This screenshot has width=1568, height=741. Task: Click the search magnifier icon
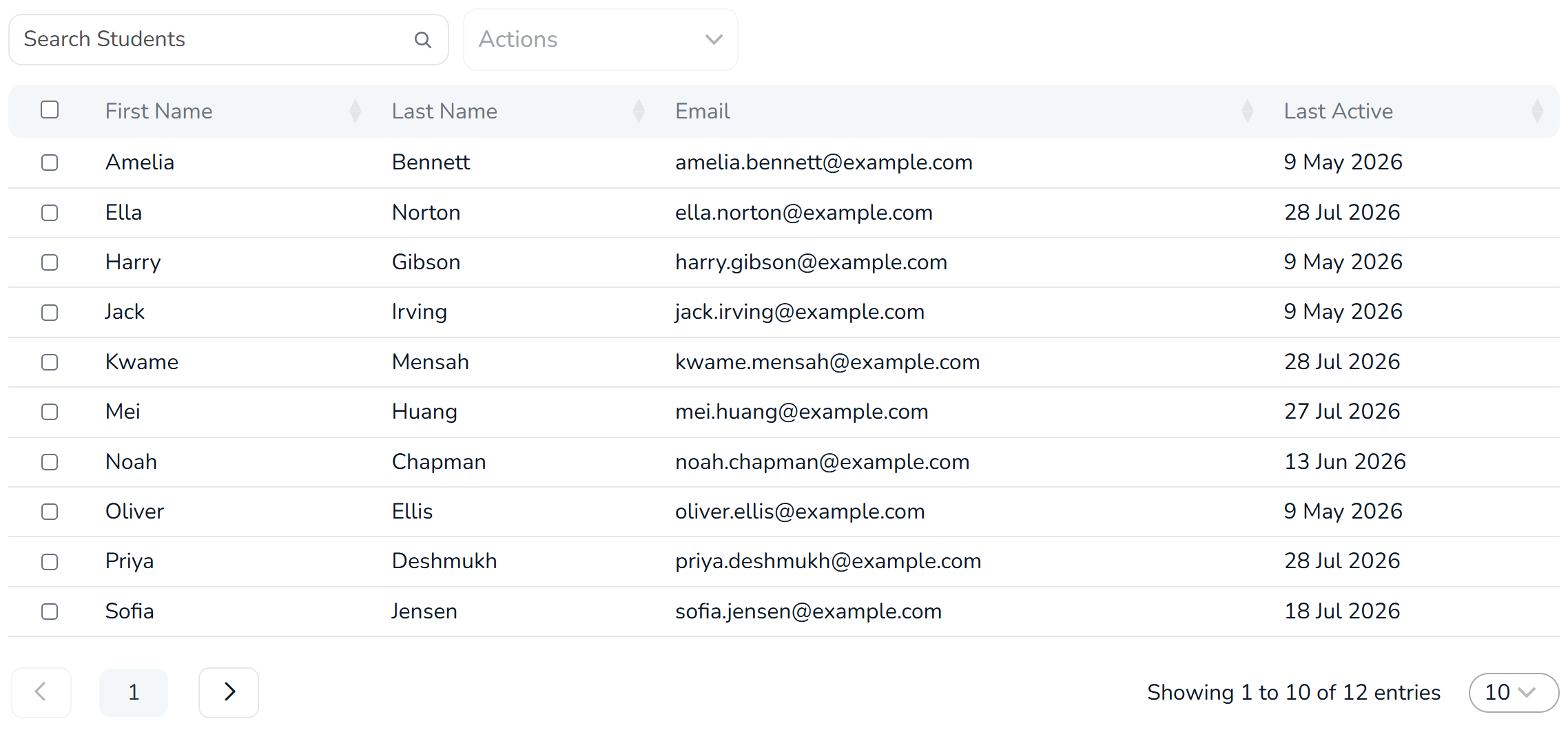click(423, 40)
